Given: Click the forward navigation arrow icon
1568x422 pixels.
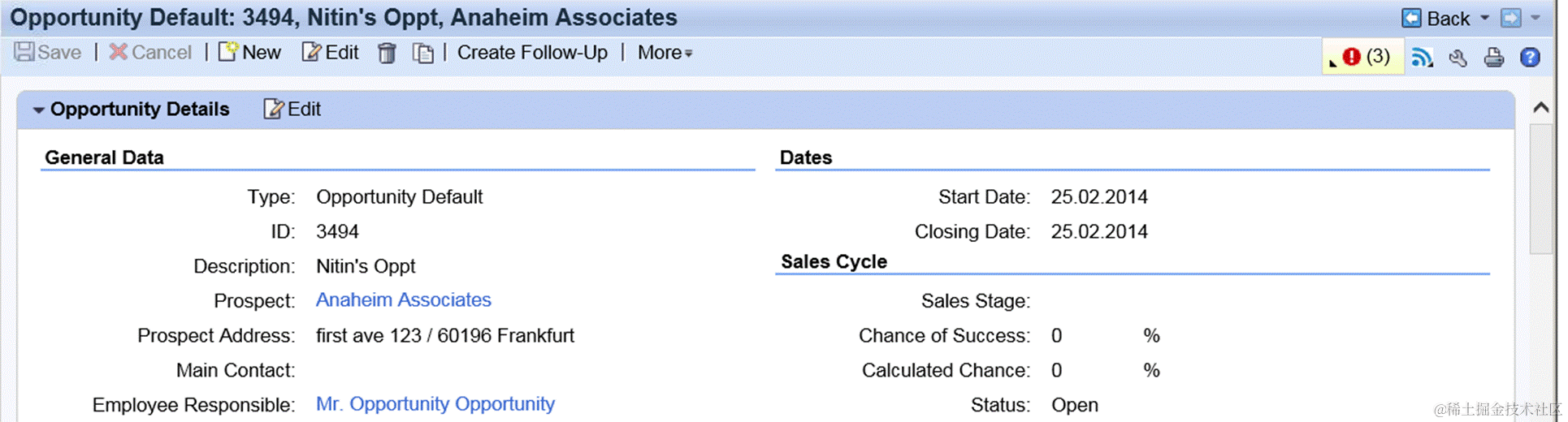Looking at the screenshot, I should pyautogui.click(x=1510, y=18).
